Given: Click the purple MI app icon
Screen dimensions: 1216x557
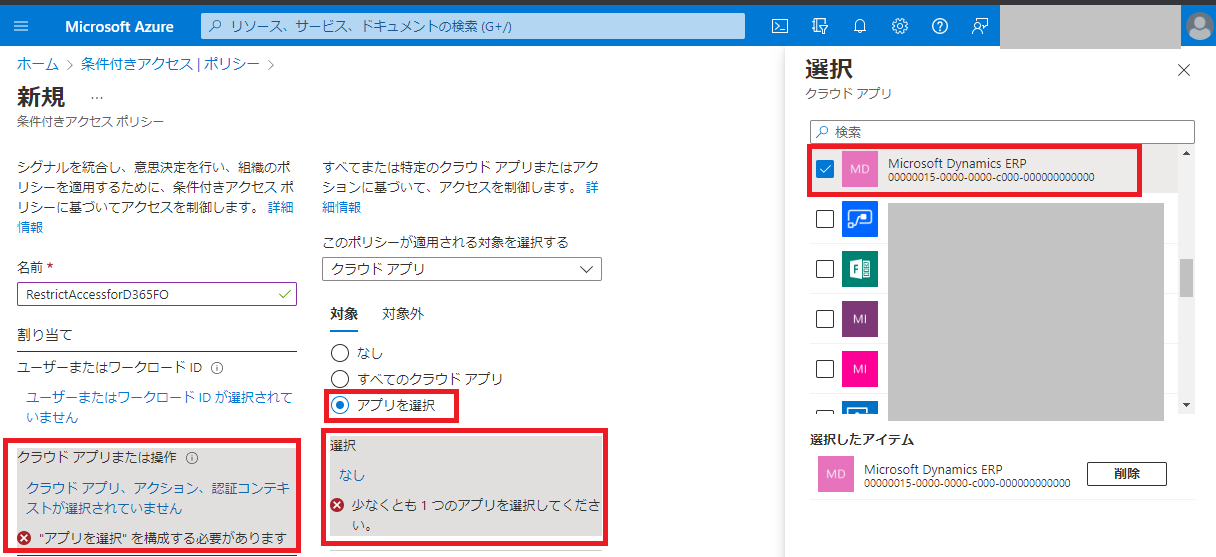Looking at the screenshot, I should point(860,319).
